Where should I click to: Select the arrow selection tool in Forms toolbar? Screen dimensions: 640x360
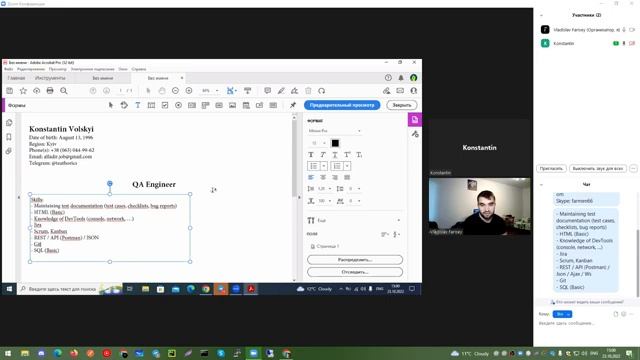[x=111, y=105]
